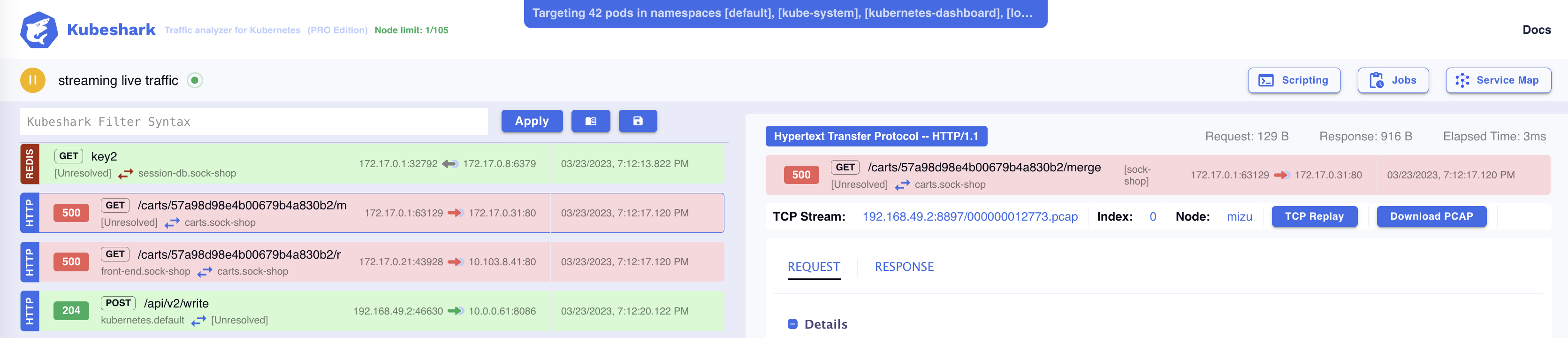Click the Kubeshark shark logo
Viewport: 1568px width, 338px height.
[39, 30]
